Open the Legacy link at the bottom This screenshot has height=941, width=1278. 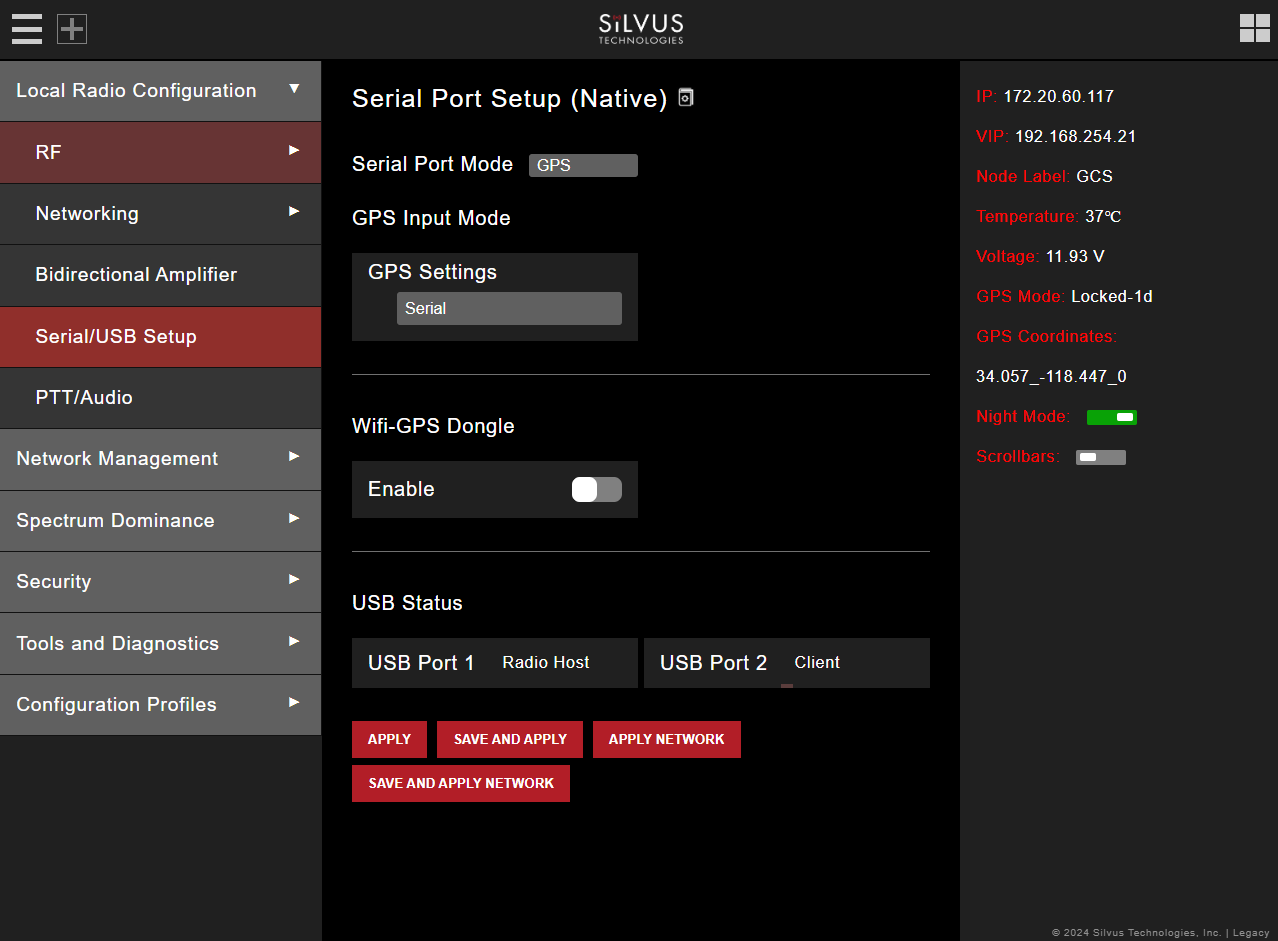click(1249, 932)
